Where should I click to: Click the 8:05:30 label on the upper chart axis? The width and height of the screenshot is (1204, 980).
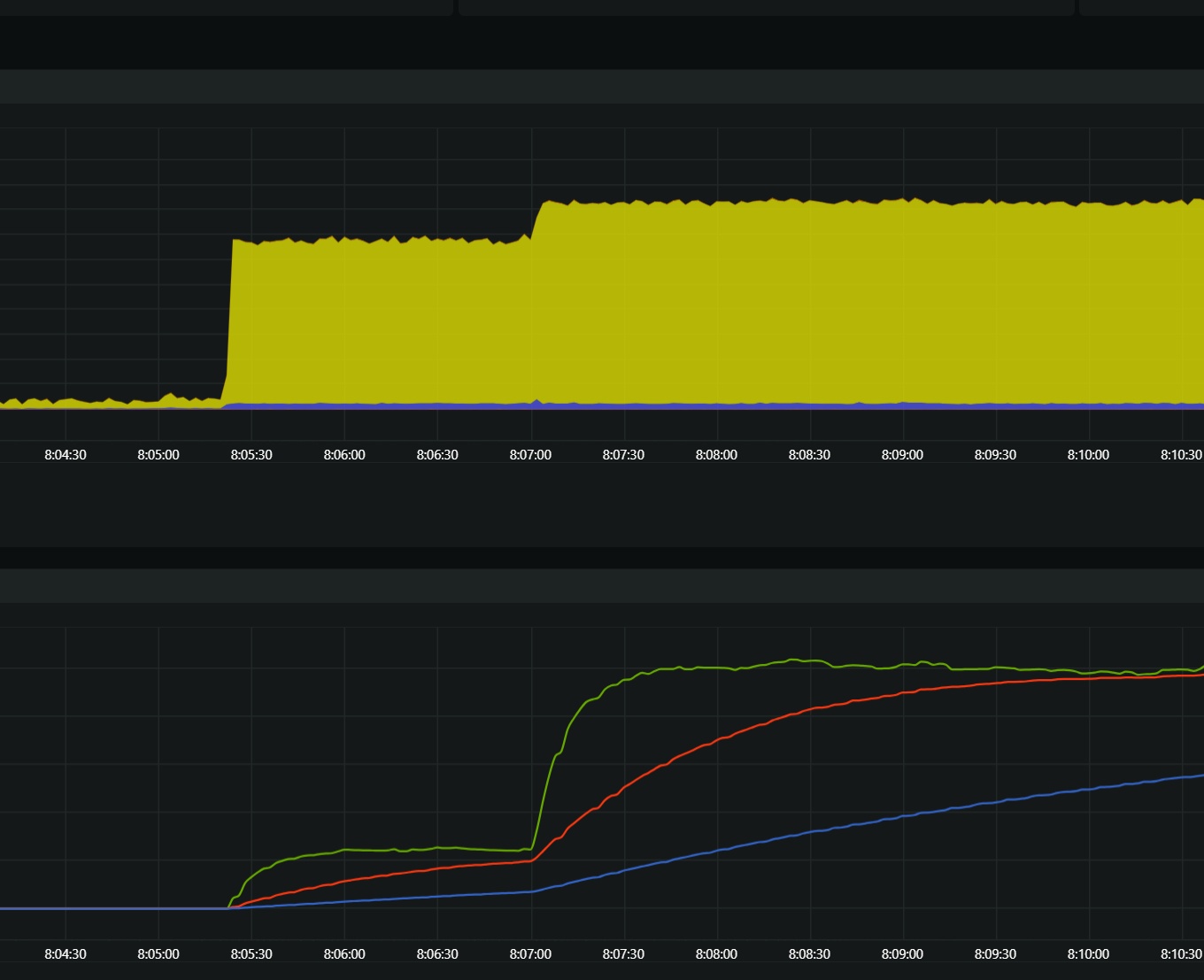[x=251, y=455]
